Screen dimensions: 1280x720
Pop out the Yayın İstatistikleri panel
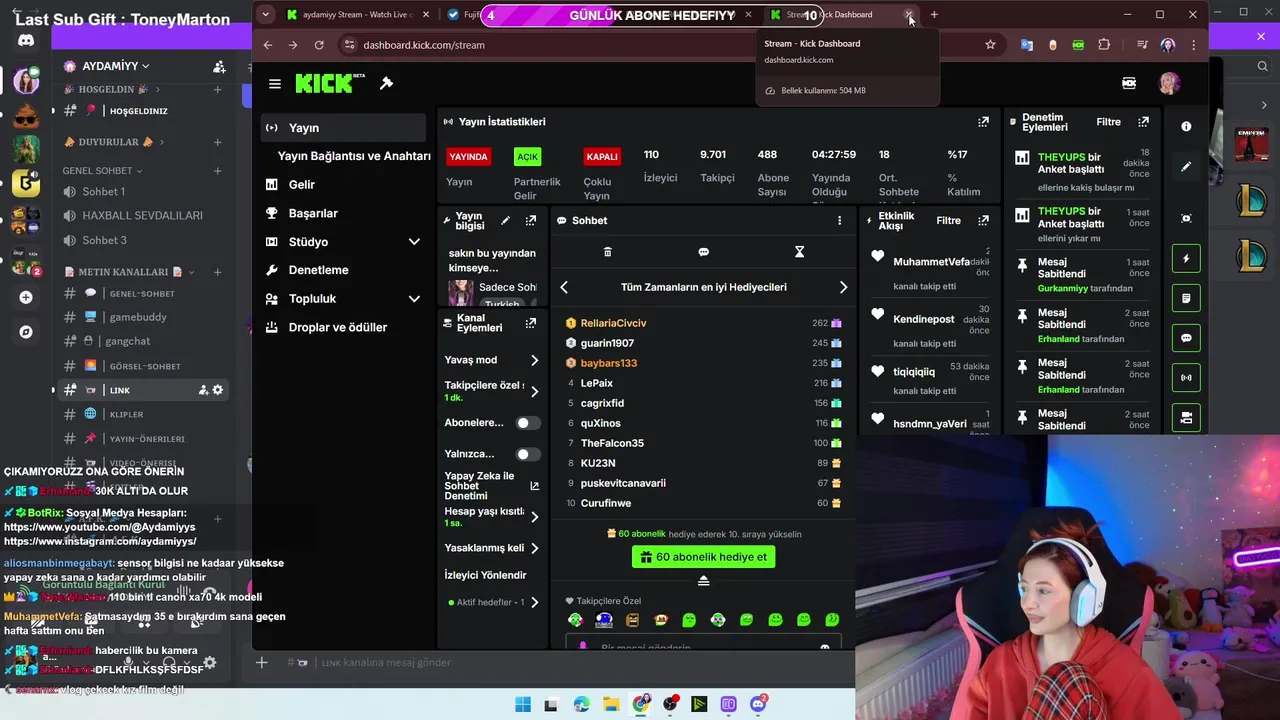point(983,122)
